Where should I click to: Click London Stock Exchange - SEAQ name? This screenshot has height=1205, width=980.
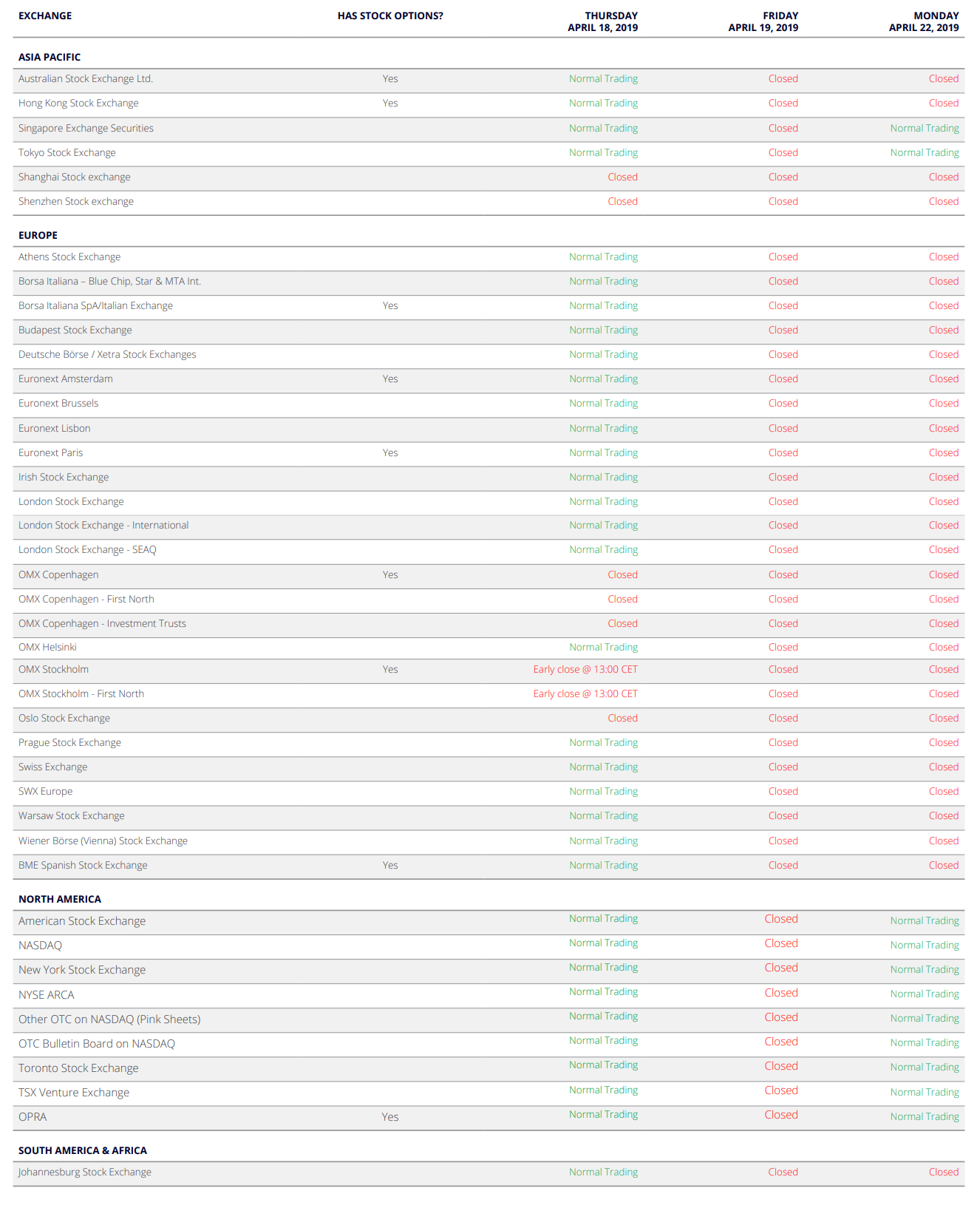[x=87, y=549]
